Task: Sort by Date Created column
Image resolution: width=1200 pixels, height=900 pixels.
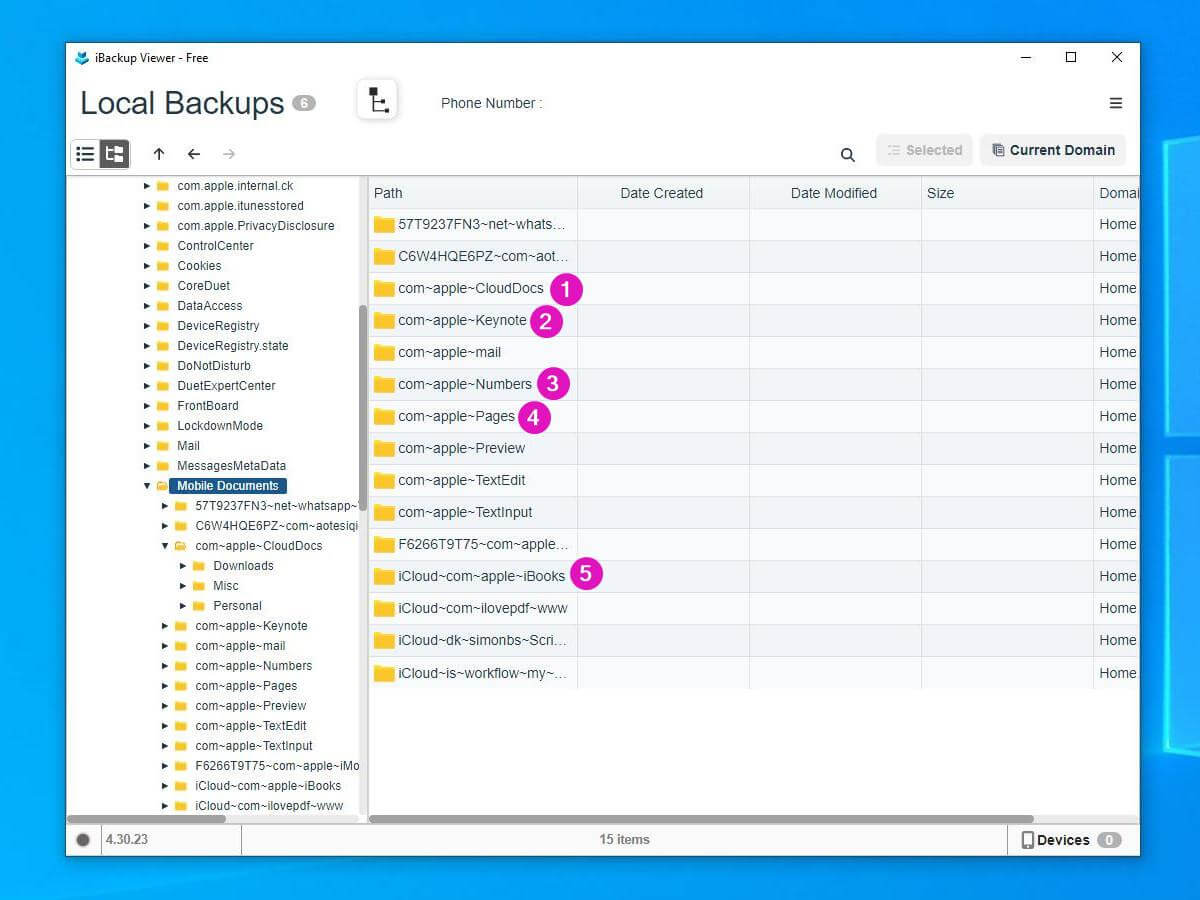Action: (x=663, y=193)
